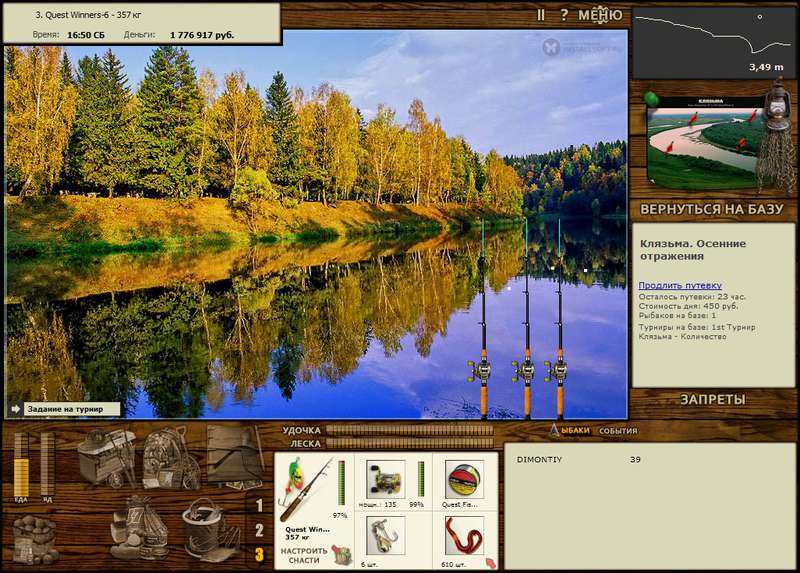Click the УДОЧКА tension bar

coord(410,430)
